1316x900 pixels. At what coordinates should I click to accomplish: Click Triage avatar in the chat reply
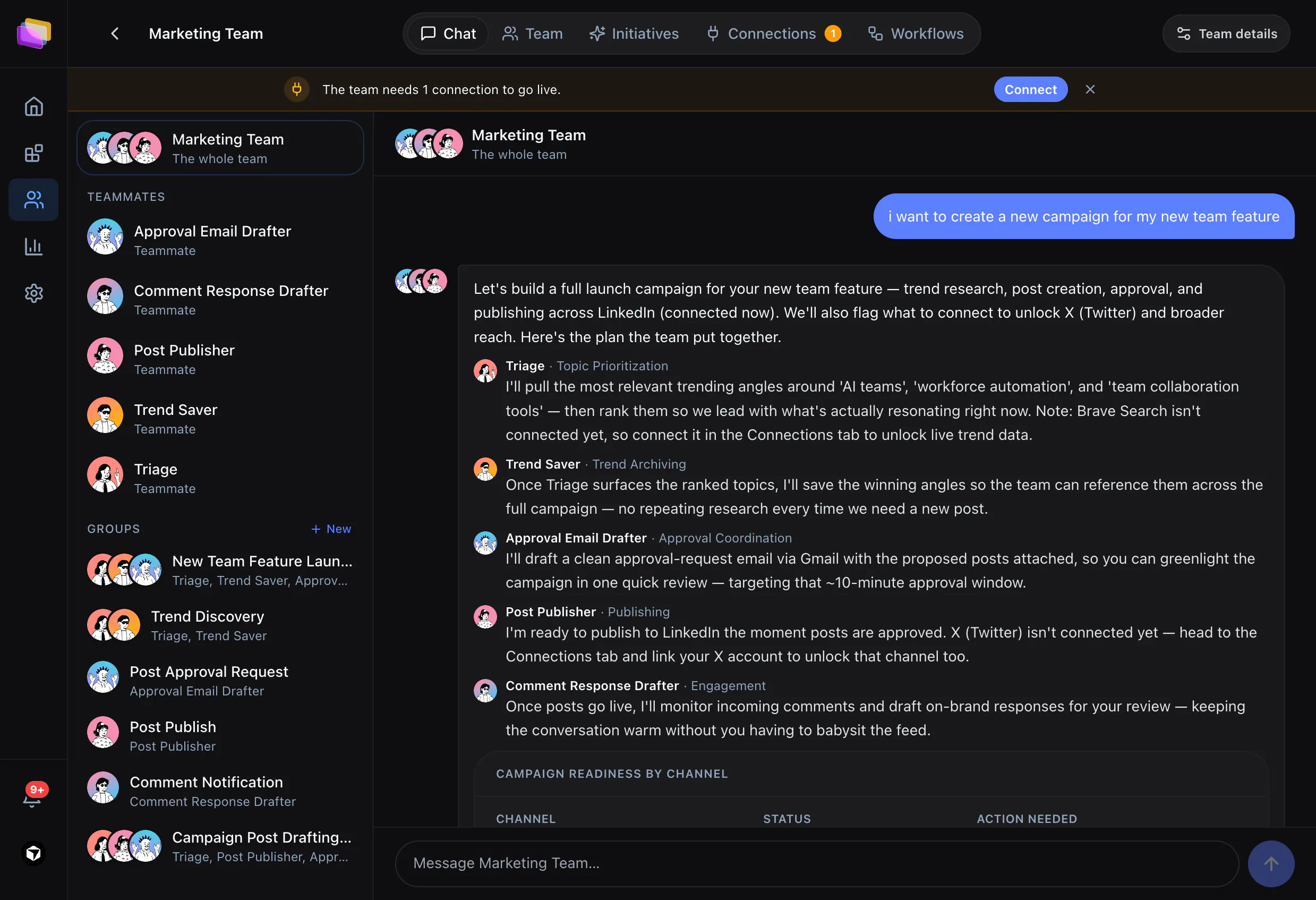click(x=485, y=371)
